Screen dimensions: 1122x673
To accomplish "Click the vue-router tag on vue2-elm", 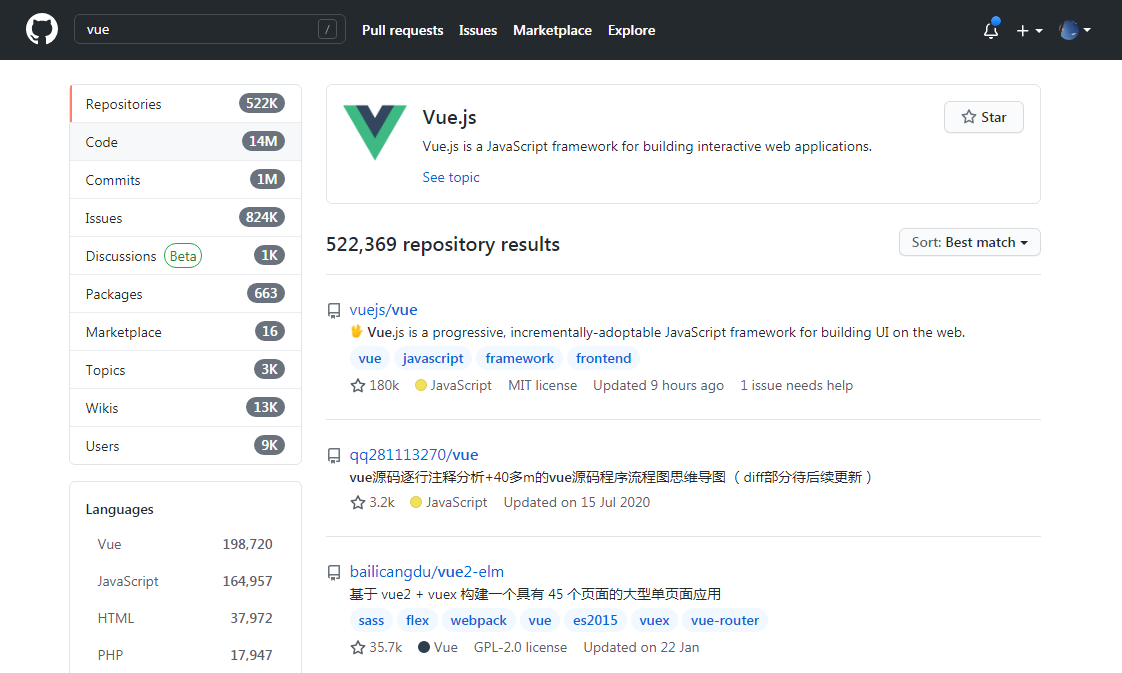I will [724, 620].
